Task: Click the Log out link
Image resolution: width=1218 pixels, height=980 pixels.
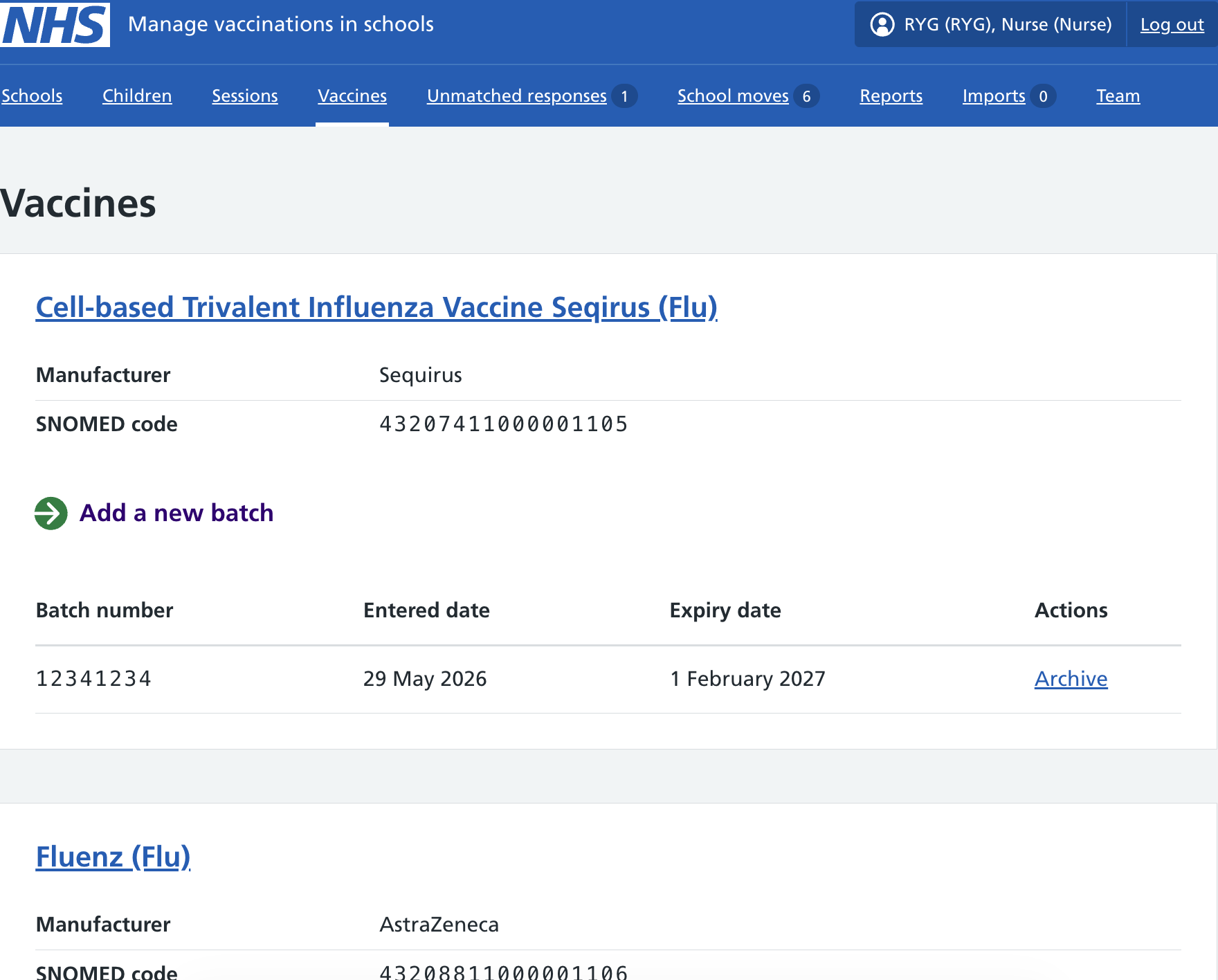Action: click(x=1172, y=25)
